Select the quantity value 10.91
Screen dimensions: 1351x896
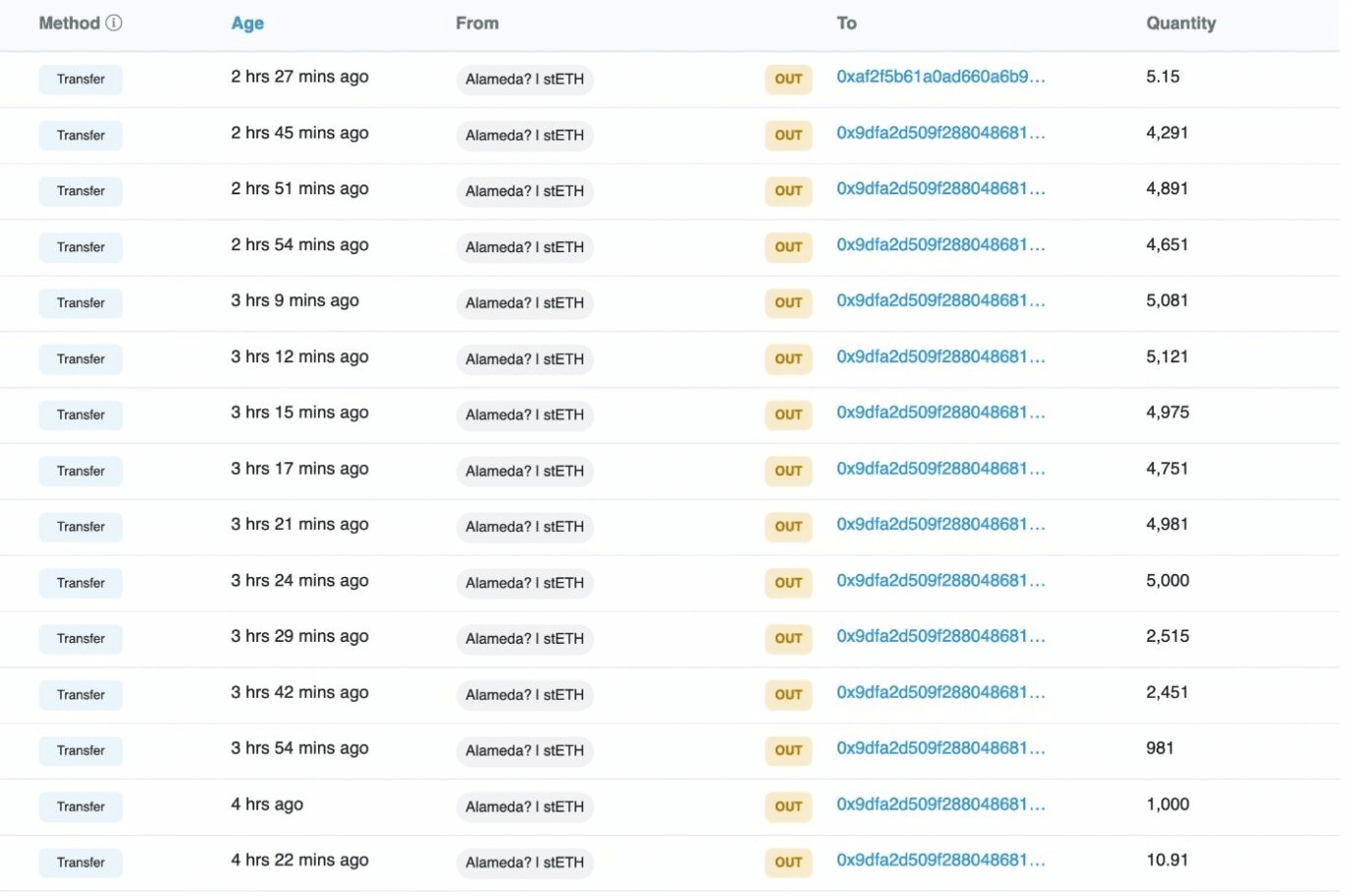(x=1167, y=860)
